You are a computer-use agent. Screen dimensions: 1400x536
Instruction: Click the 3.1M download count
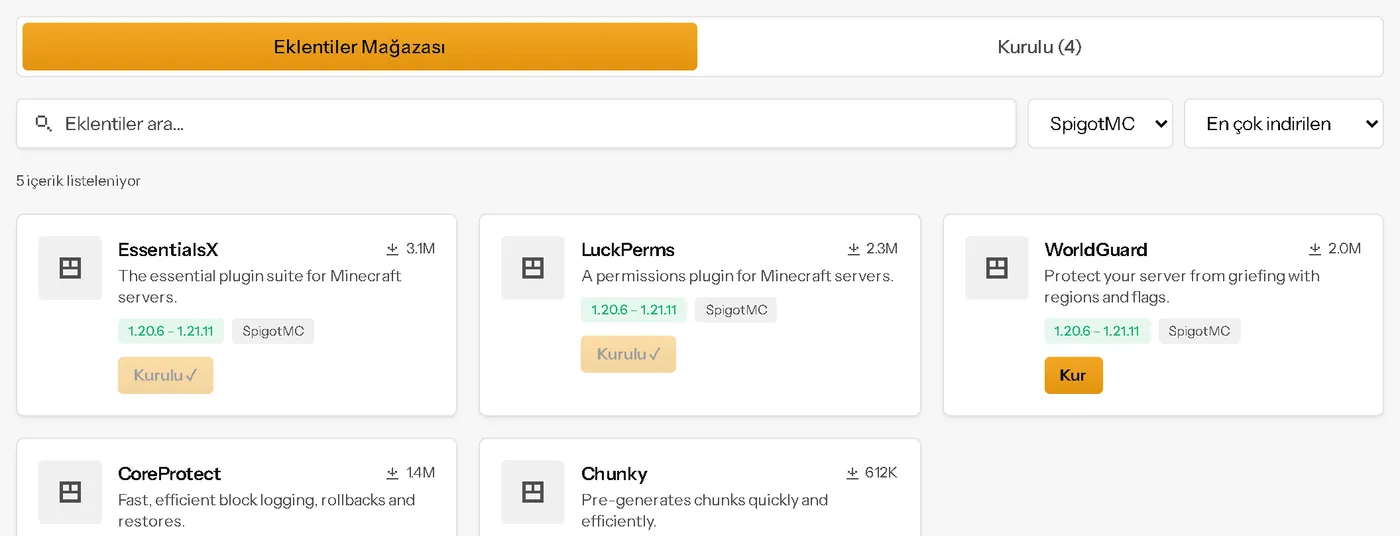pos(420,249)
